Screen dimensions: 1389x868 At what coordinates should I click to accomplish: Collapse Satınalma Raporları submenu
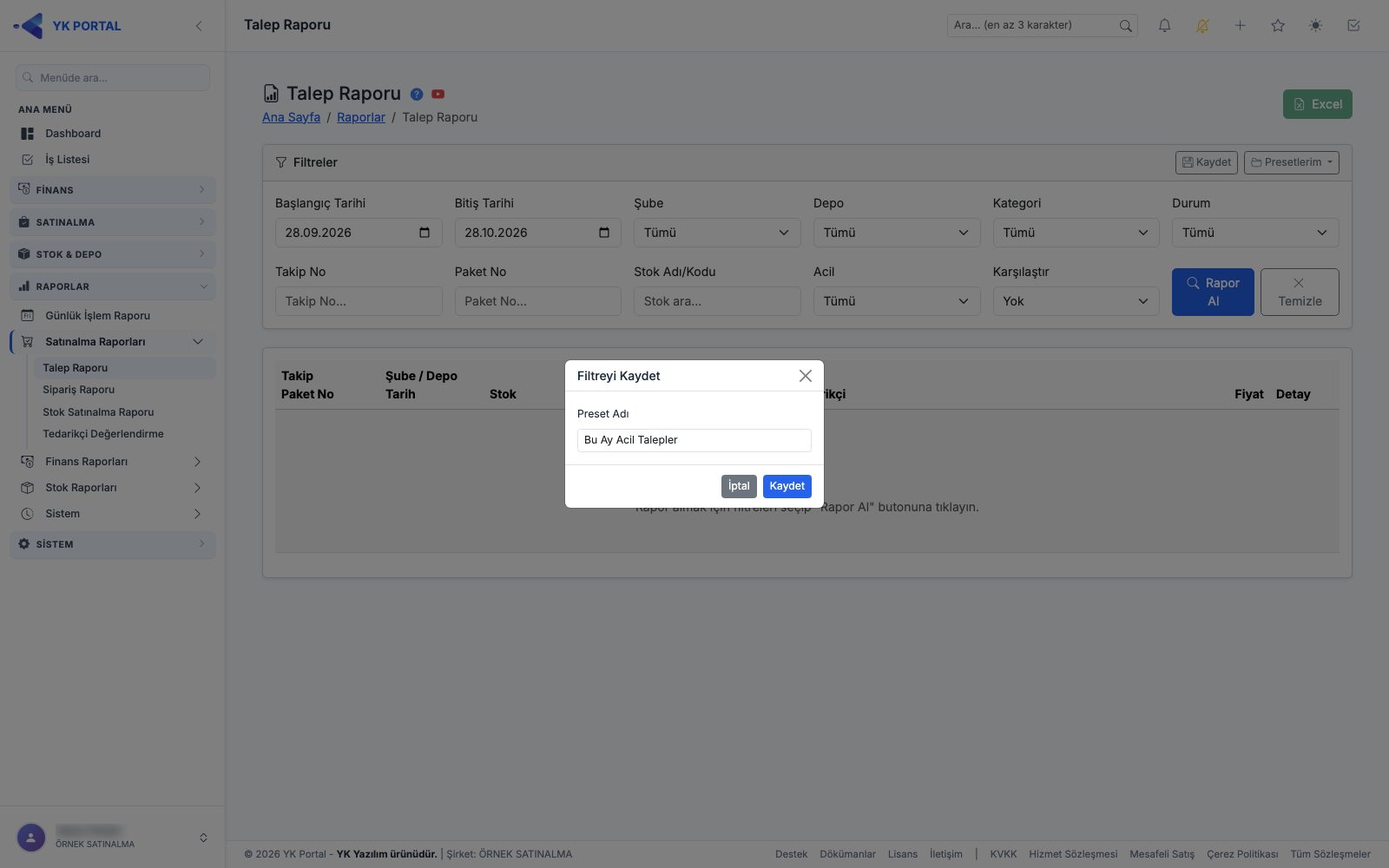(113, 342)
